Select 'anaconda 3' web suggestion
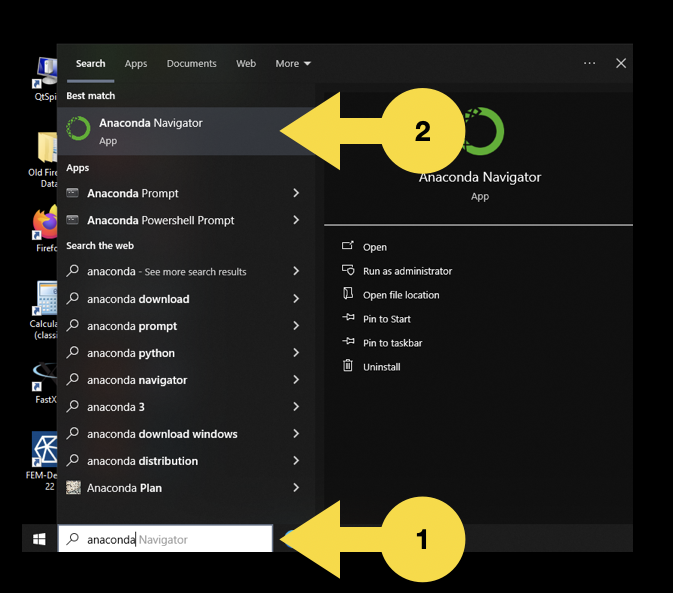The image size is (673, 593). 186,406
